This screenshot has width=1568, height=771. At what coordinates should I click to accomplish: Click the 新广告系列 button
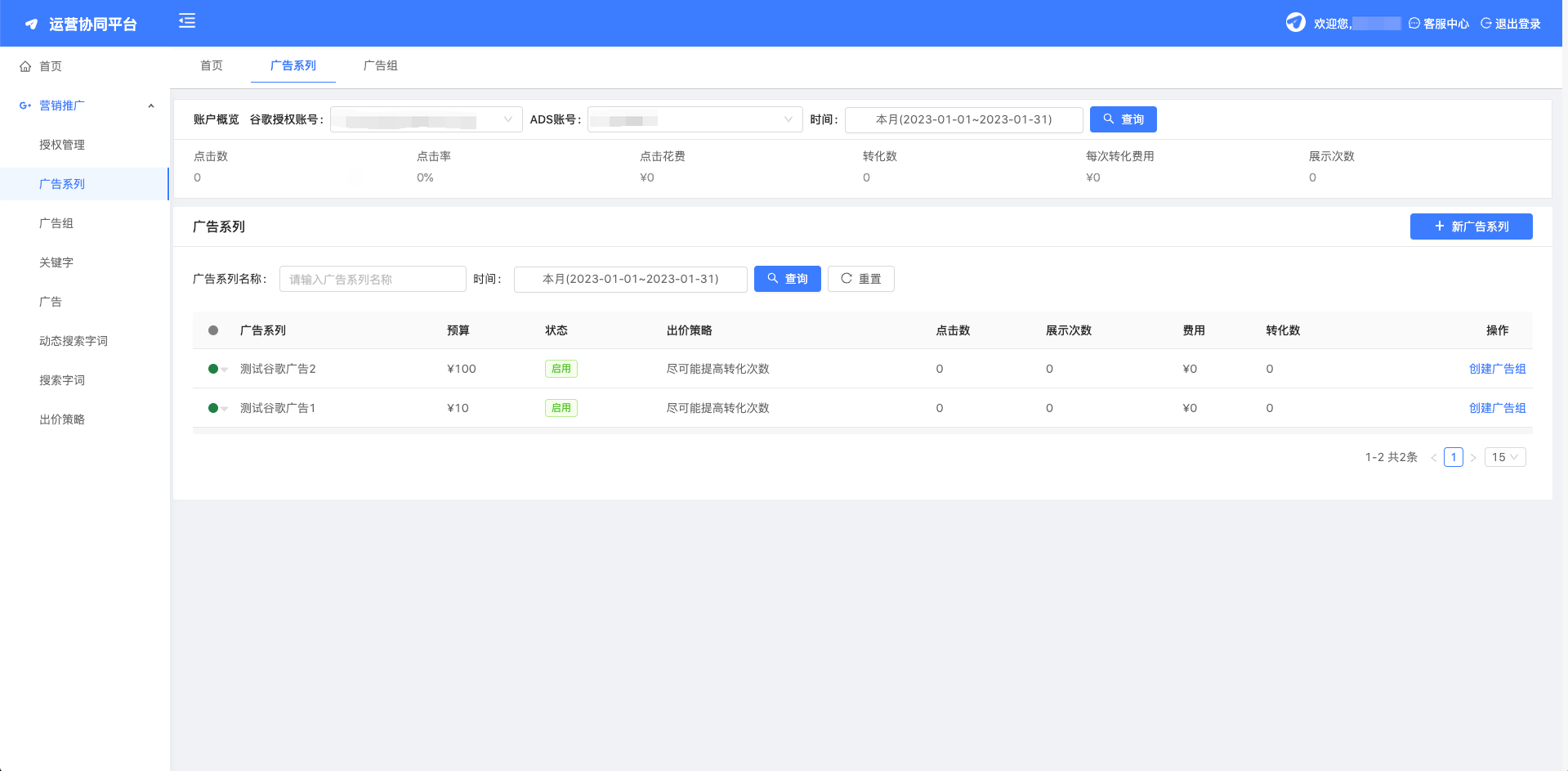[1471, 226]
